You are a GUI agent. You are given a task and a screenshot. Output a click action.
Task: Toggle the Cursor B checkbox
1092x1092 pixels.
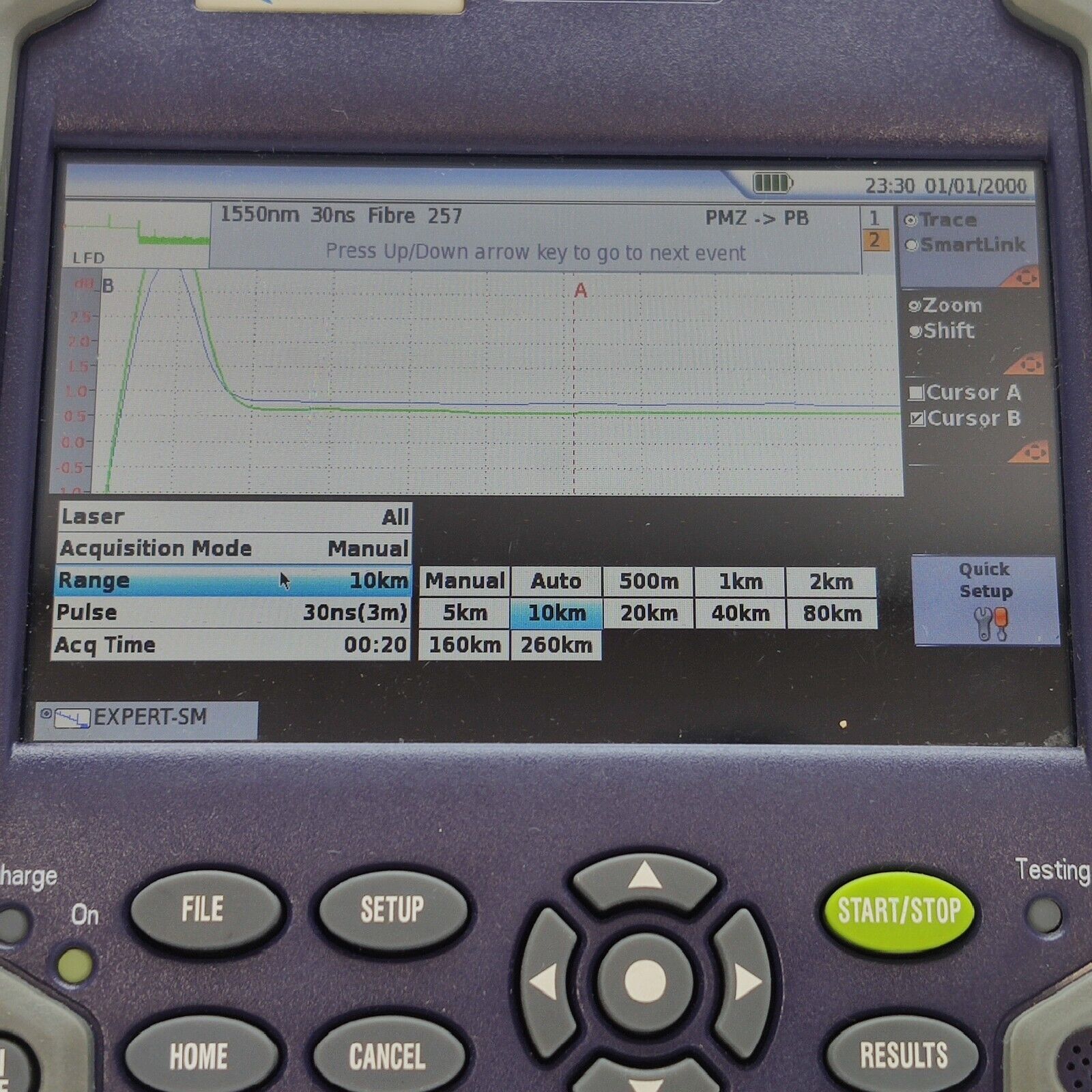tap(917, 419)
